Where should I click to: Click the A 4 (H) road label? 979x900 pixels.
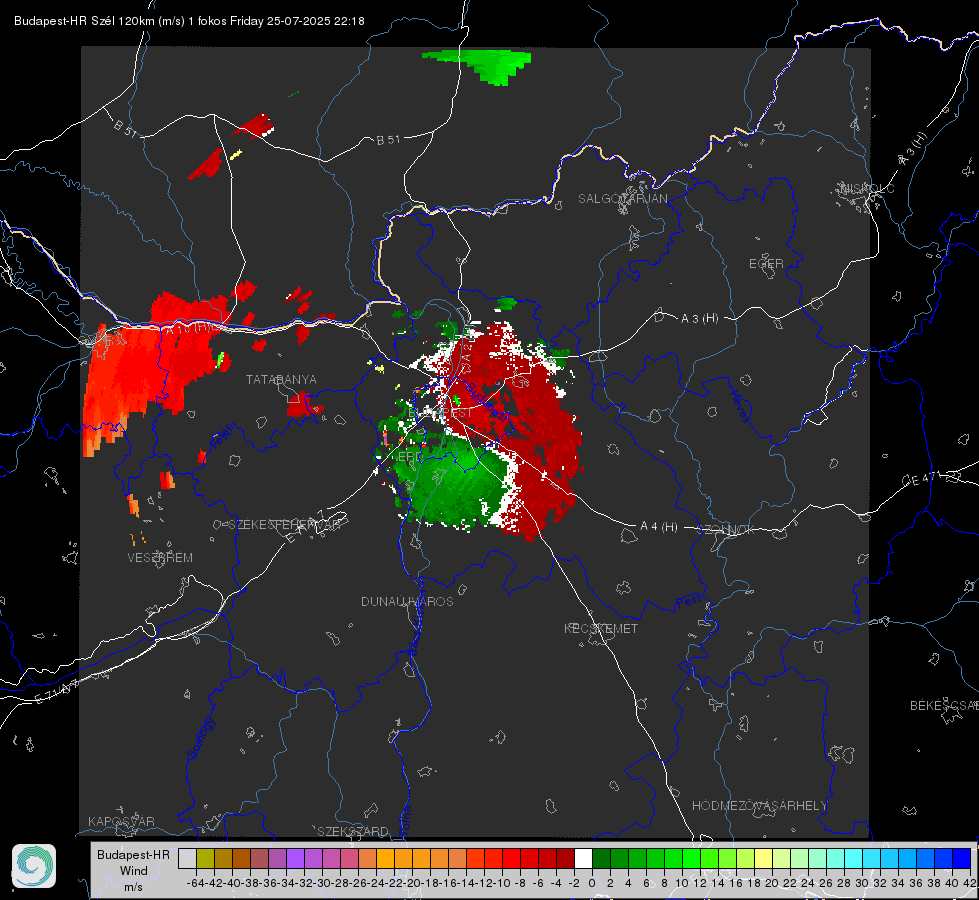point(659,527)
